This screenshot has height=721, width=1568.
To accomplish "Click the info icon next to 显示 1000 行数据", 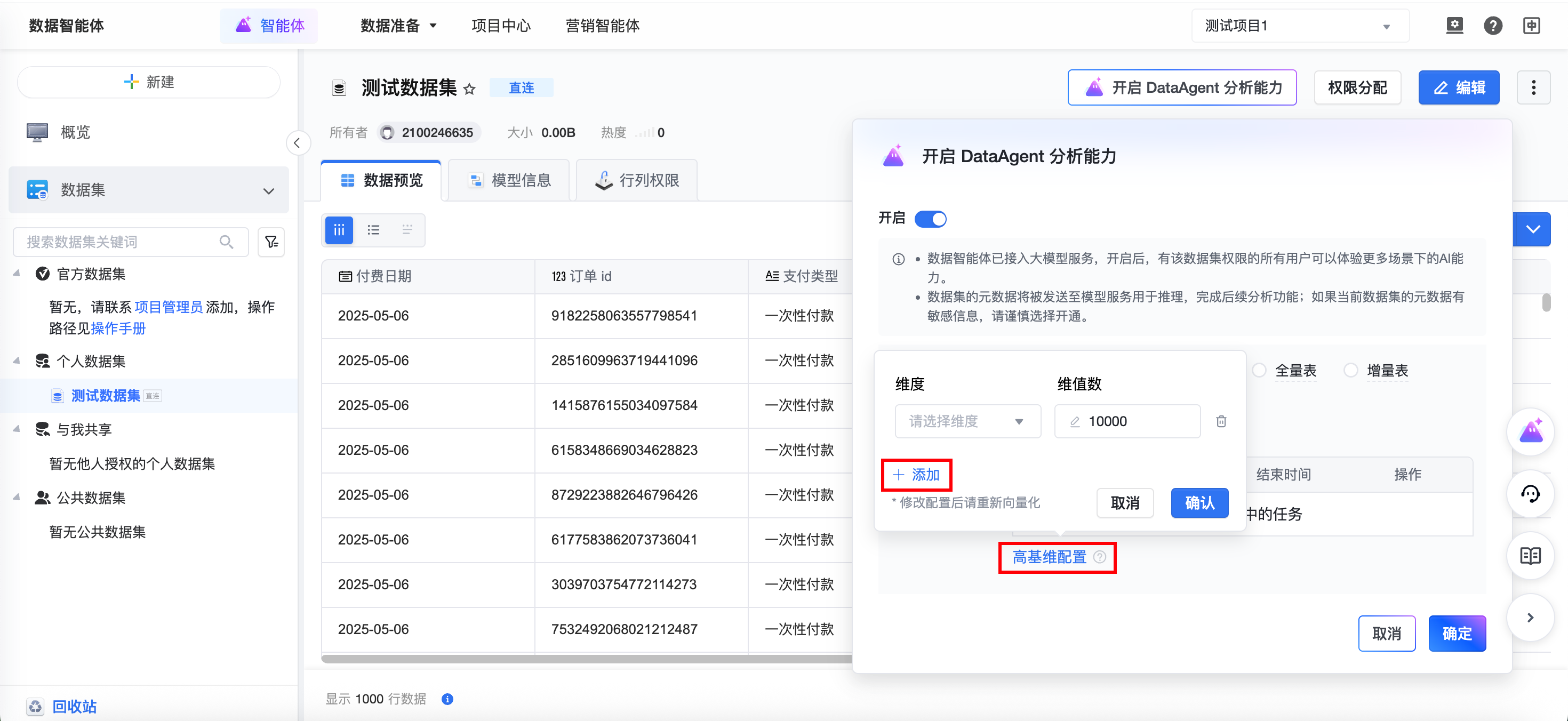I will click(x=447, y=699).
